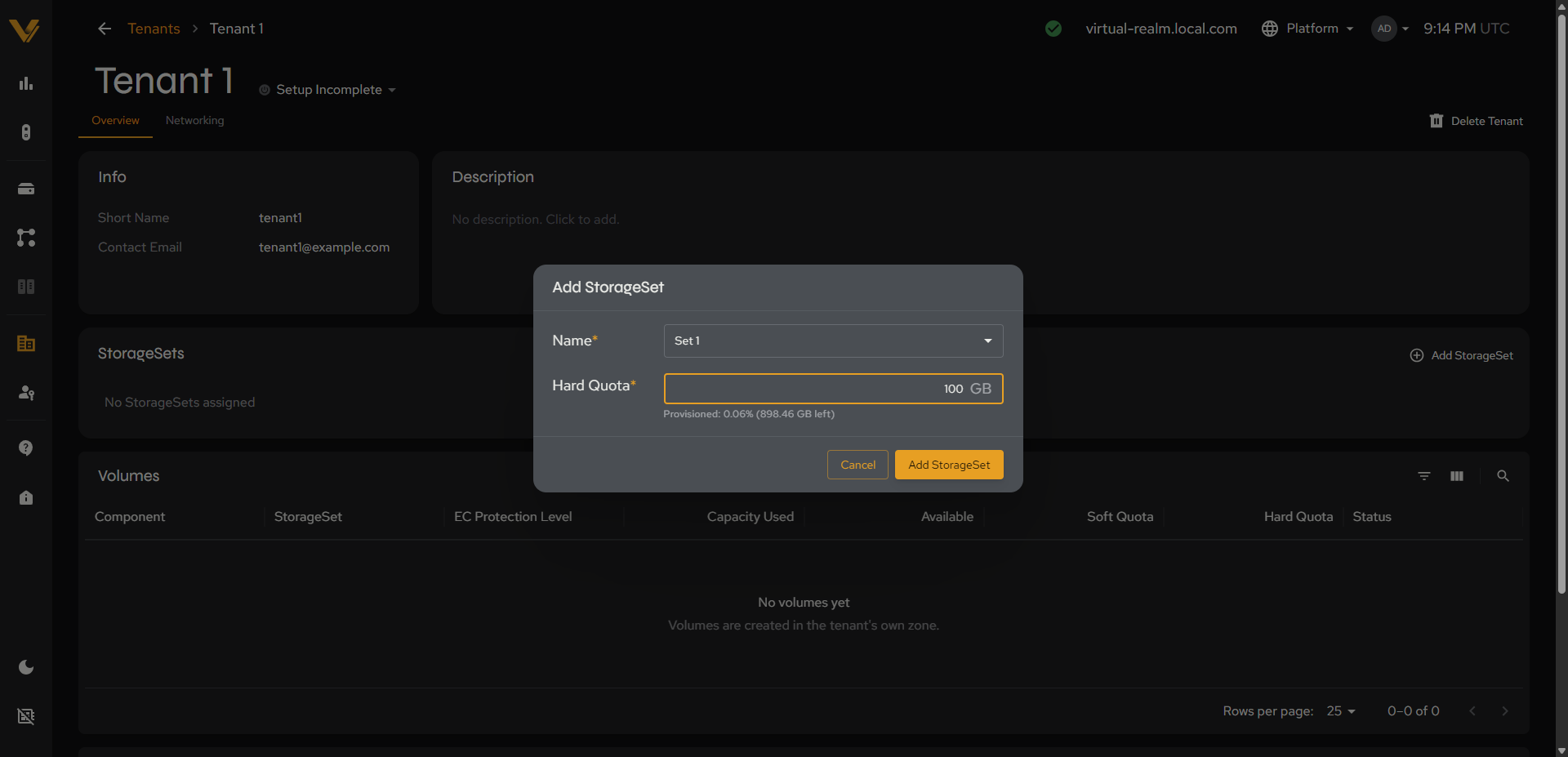The height and width of the screenshot is (757, 1568).
Task: Click the tenant1@example.com contact email
Action: [324, 247]
